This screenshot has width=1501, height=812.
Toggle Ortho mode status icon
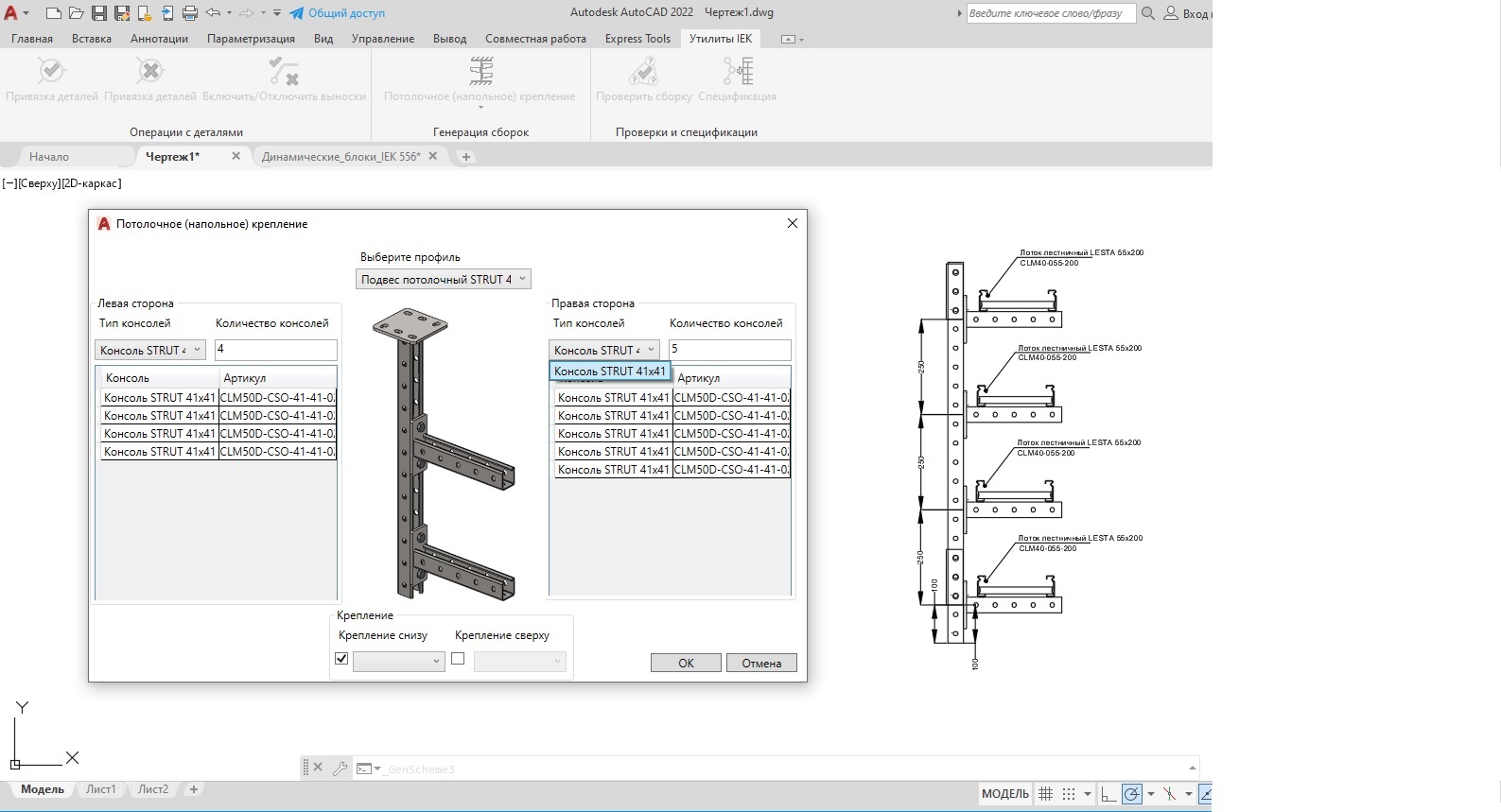(x=1108, y=794)
